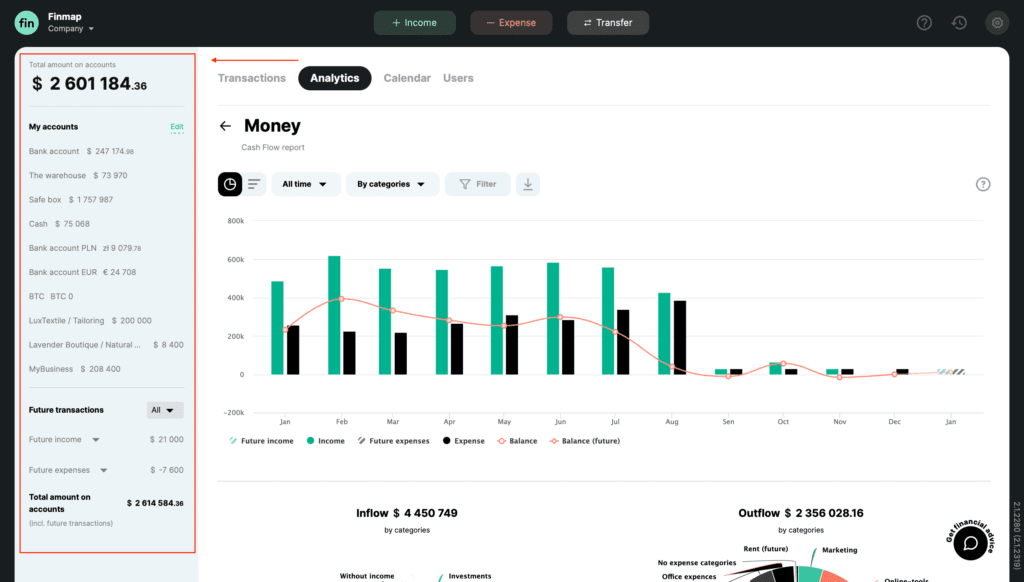Click the Income button in the top bar
This screenshot has width=1024, height=582.
click(414, 22)
